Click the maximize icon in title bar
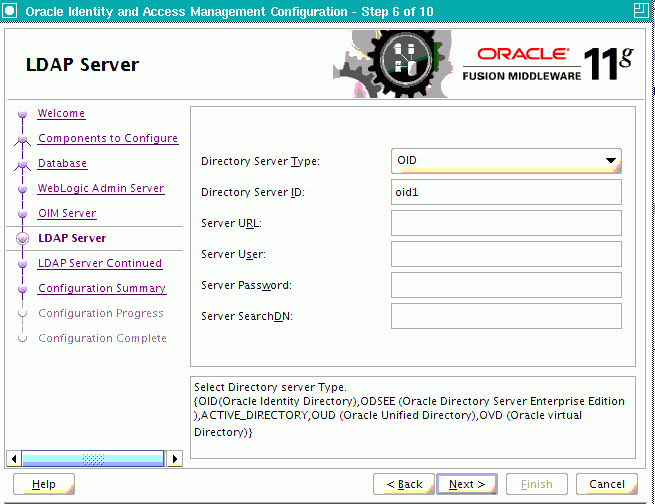Screen dimensions: 655x504 click(641, 10)
